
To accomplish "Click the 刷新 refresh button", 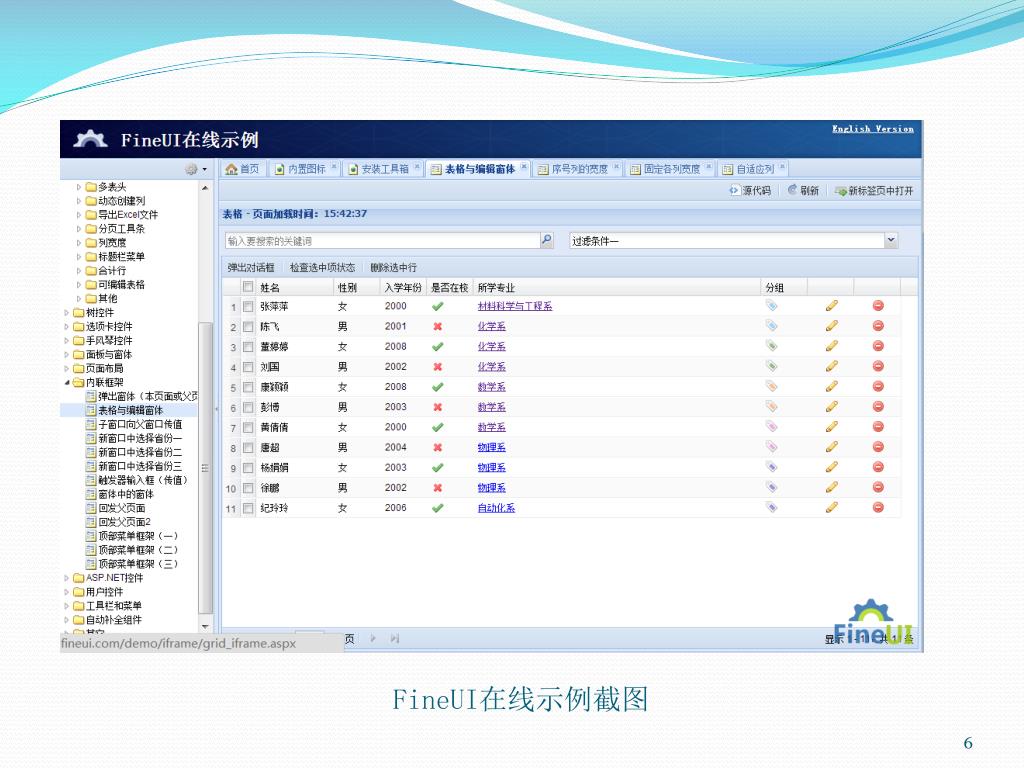I will [x=803, y=190].
